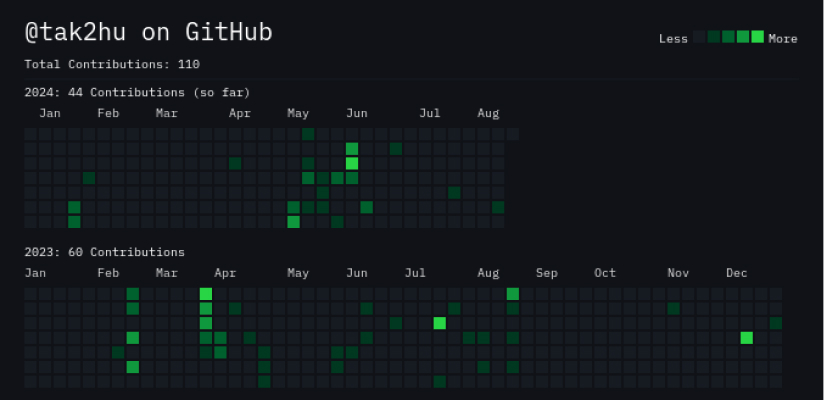
Task: Click the 'Total Contributions: 110' text
Action: pos(112,64)
